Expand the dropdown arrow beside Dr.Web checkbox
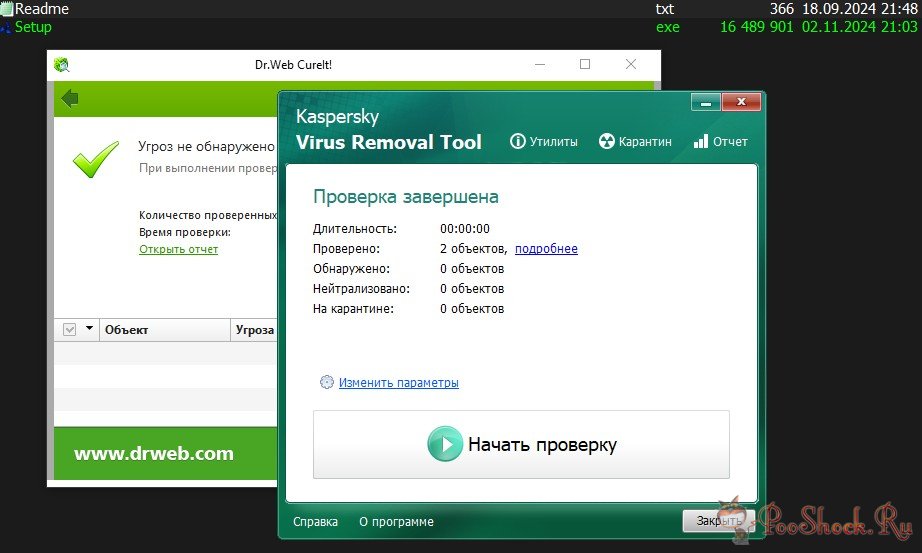Image resolution: width=922 pixels, height=553 pixels. coord(89,328)
